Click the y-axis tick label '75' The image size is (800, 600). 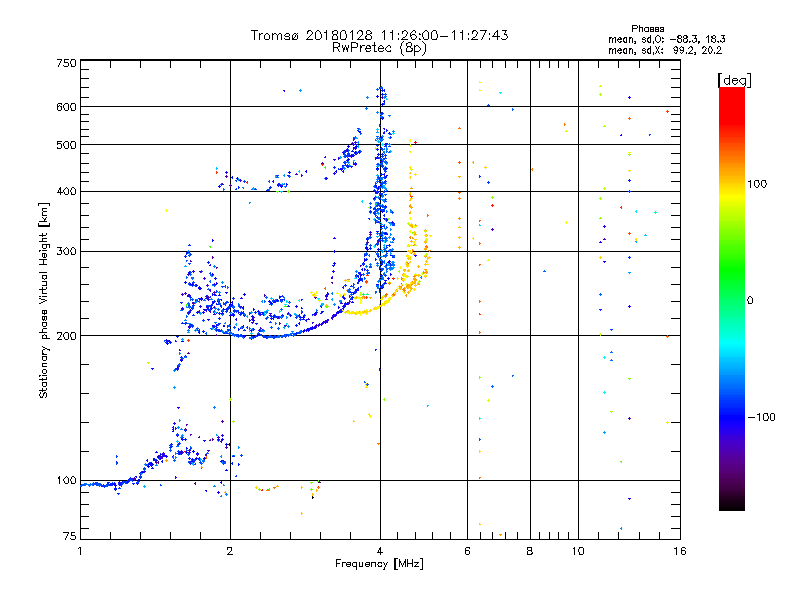click(70, 536)
